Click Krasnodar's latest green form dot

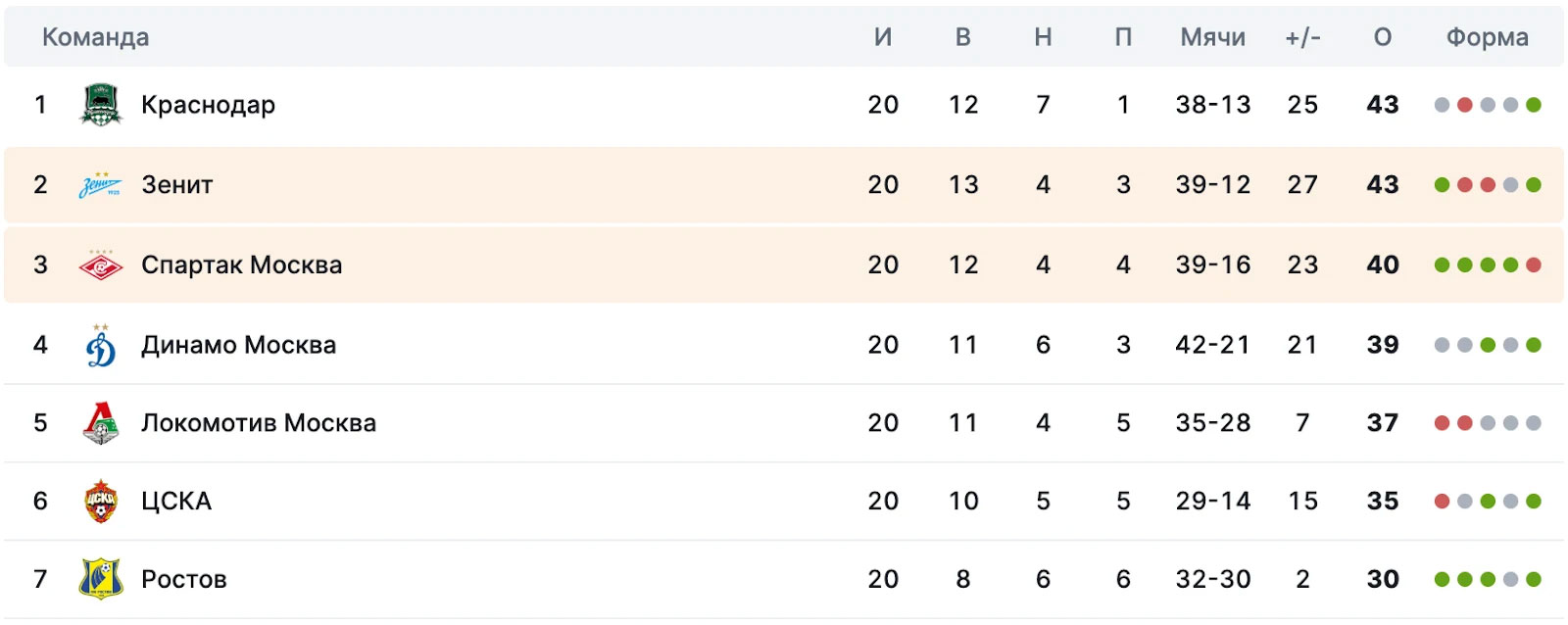coord(1534,105)
